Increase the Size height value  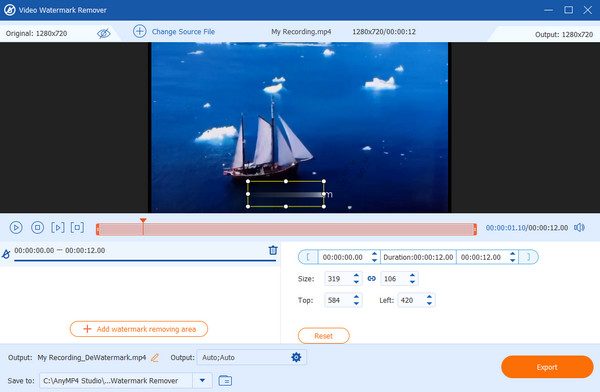[412, 275]
